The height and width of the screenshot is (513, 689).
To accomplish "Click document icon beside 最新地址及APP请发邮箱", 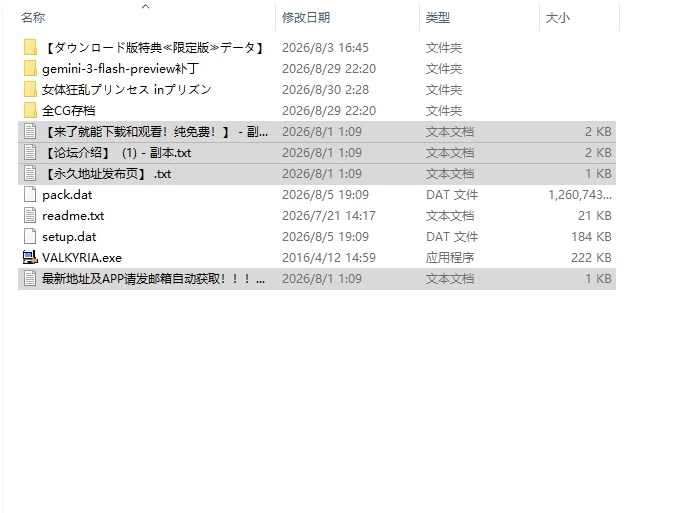I will point(30,278).
